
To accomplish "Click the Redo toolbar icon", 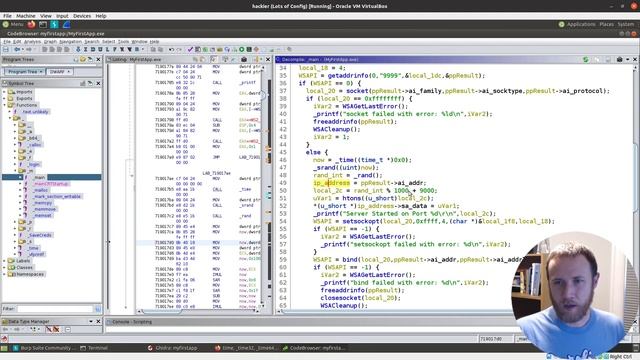I will [x=179, y=49].
